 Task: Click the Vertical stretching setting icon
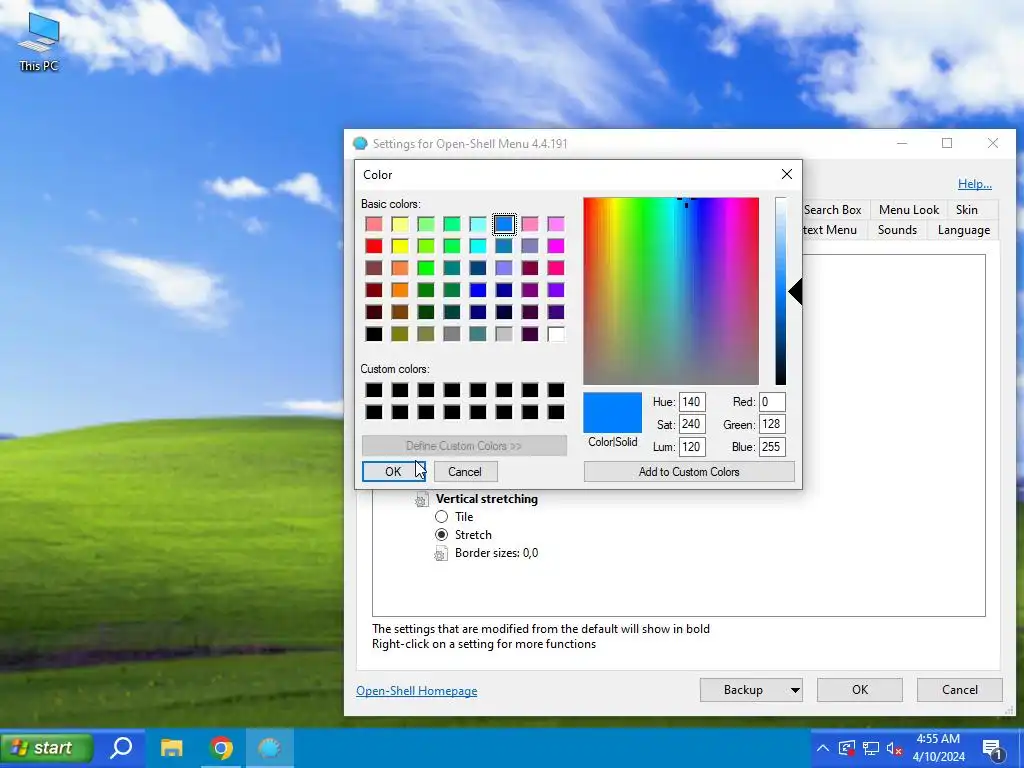click(422, 500)
